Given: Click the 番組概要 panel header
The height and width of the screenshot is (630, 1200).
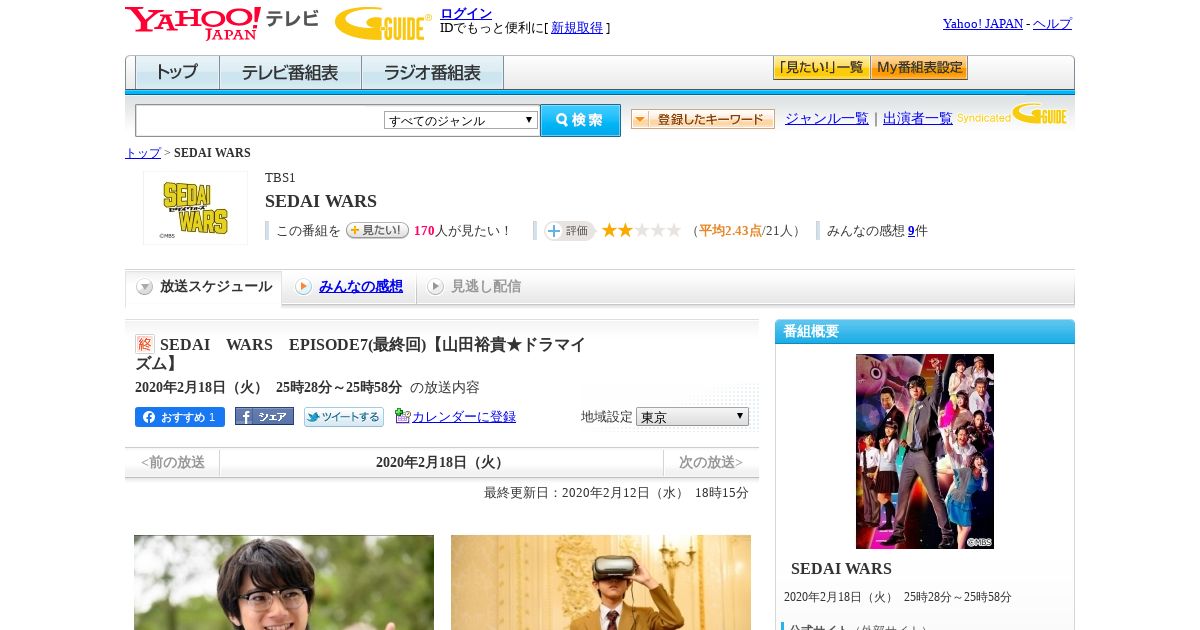Looking at the screenshot, I should [925, 331].
